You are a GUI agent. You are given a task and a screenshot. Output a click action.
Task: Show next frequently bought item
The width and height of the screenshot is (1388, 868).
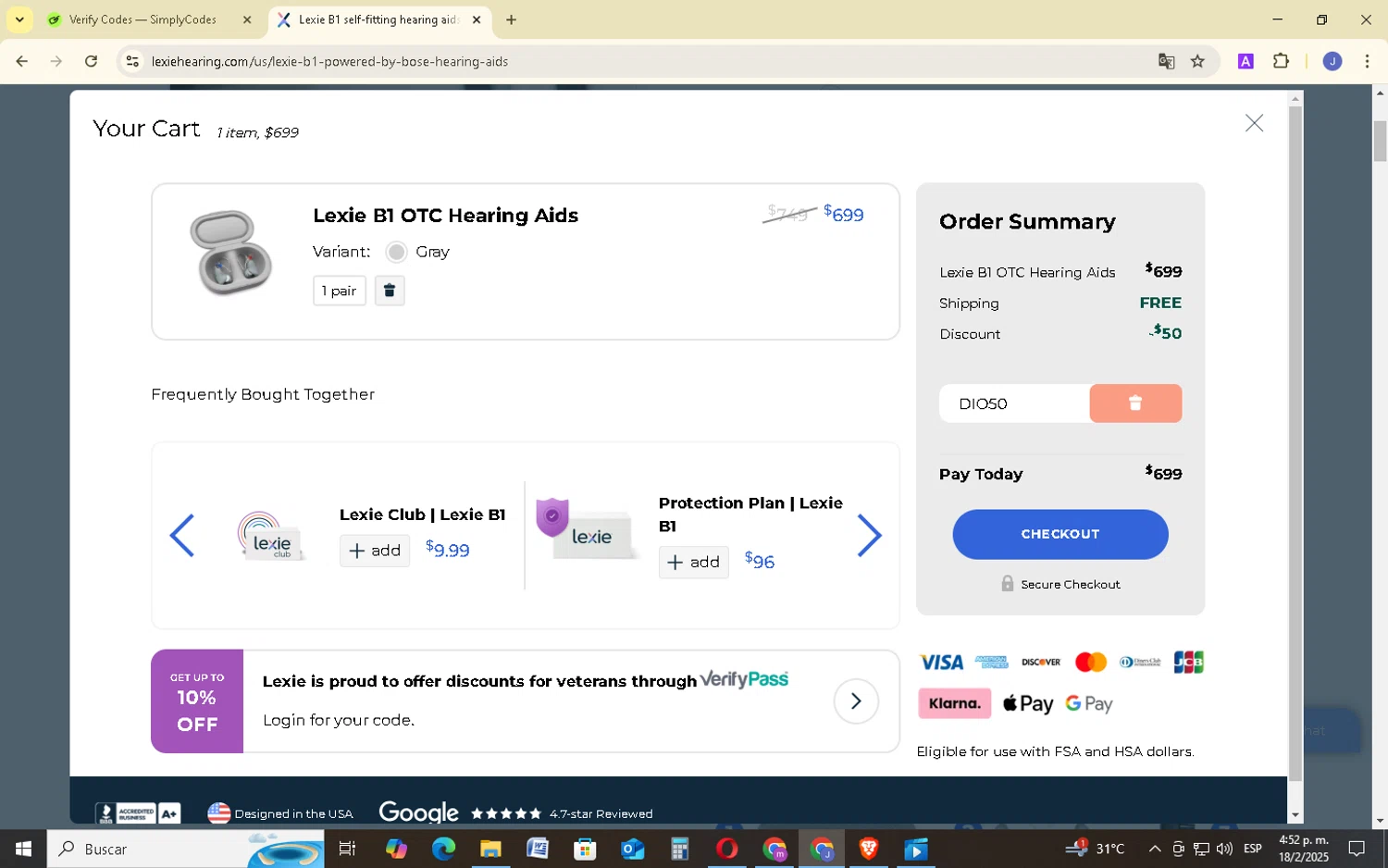pos(869,536)
